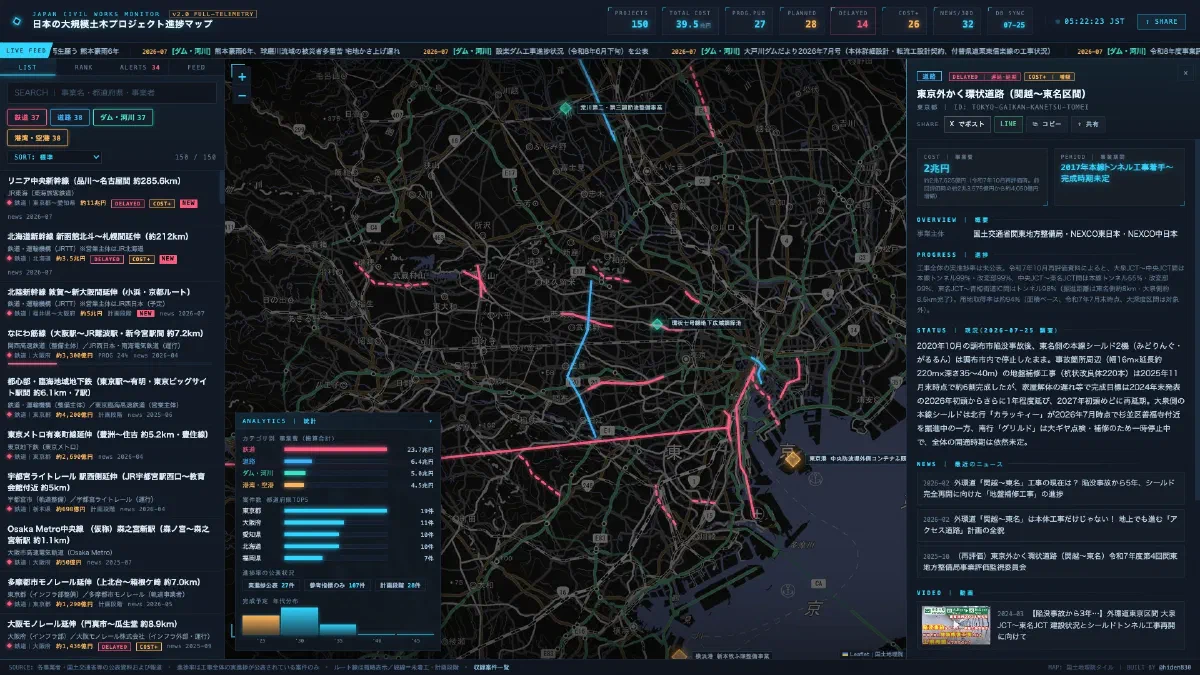Screen dimensions: 1200x675
Task: Click the Leaflet attribution link
Action: click(x=857, y=654)
